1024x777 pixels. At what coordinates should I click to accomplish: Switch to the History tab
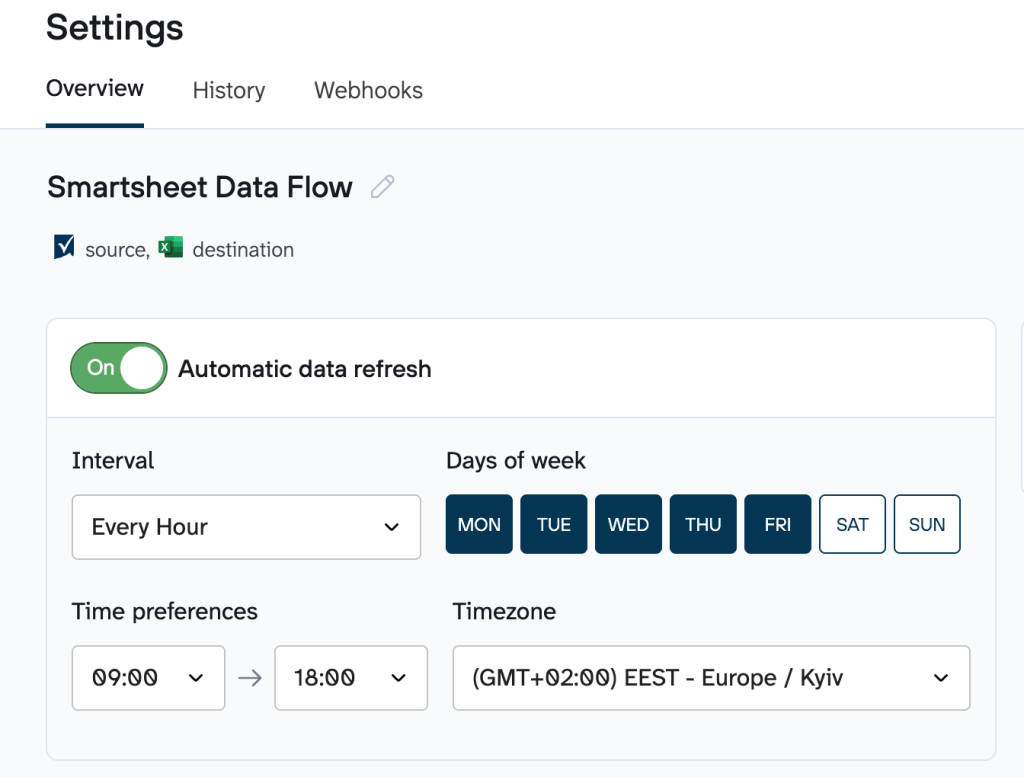228,90
